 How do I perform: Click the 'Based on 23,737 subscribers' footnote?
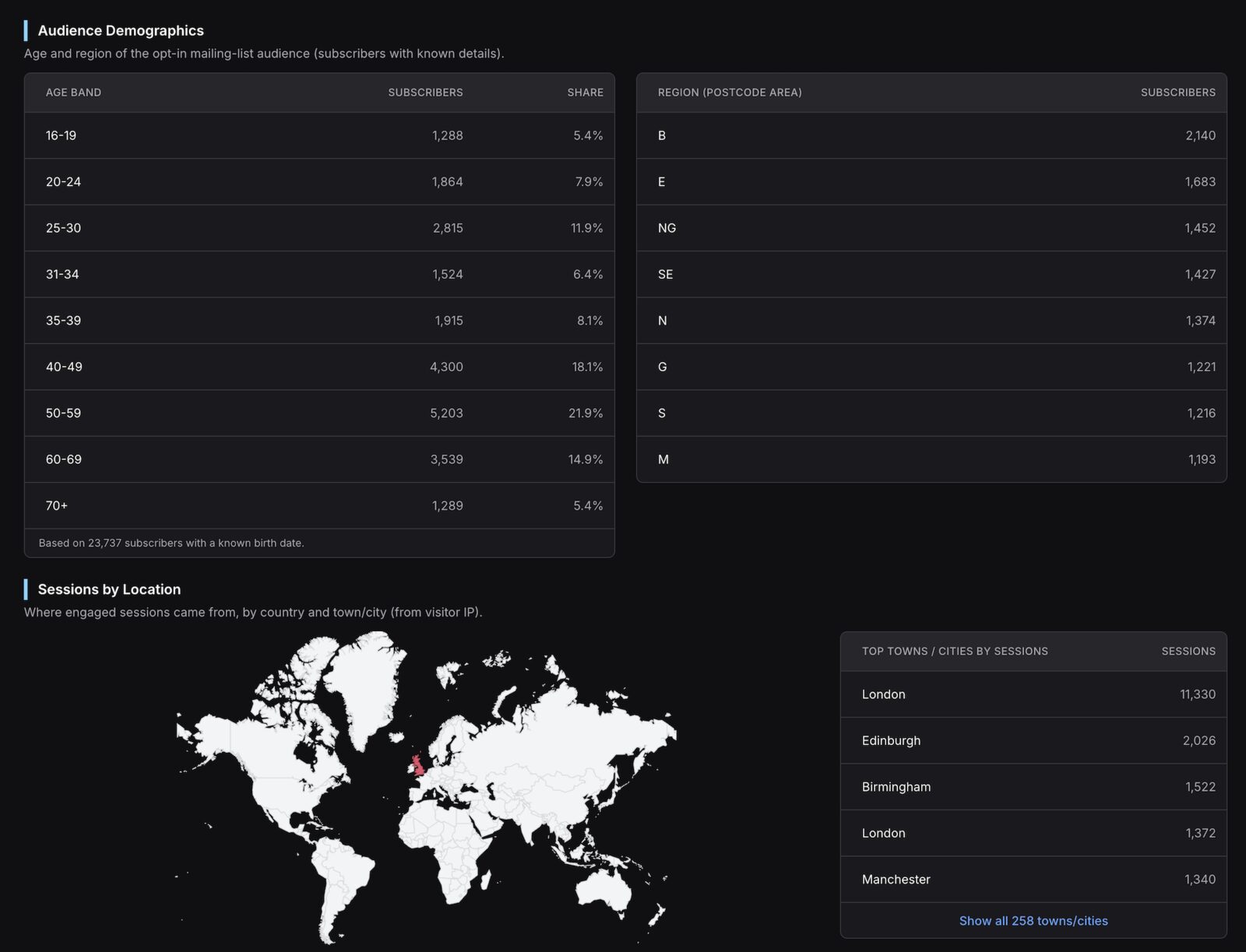(x=171, y=543)
